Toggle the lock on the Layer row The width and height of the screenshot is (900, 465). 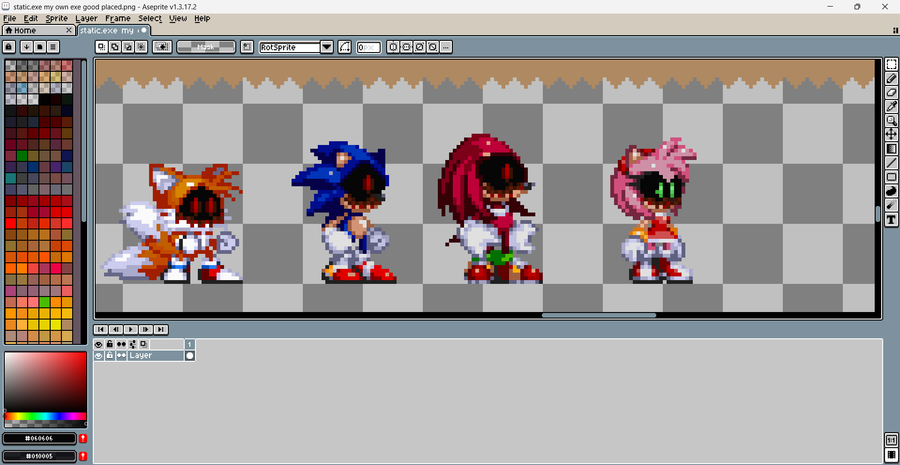click(110, 356)
